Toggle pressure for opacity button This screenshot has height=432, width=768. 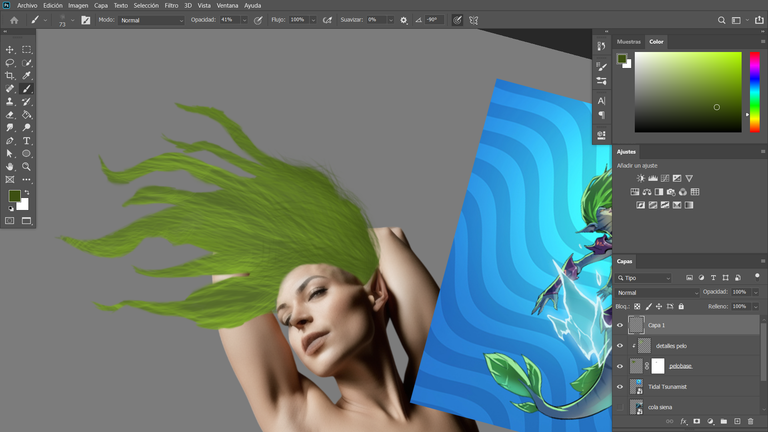pos(258,20)
